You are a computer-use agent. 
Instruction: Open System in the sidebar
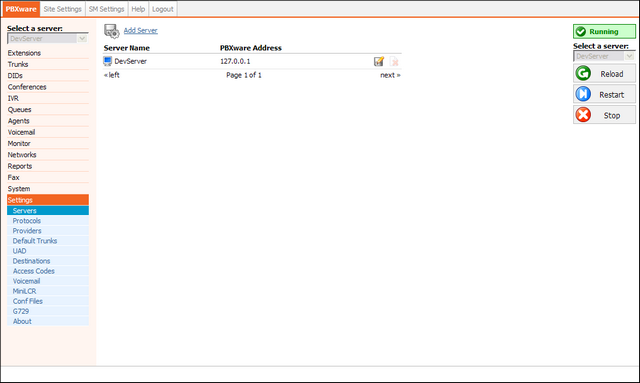coord(48,189)
